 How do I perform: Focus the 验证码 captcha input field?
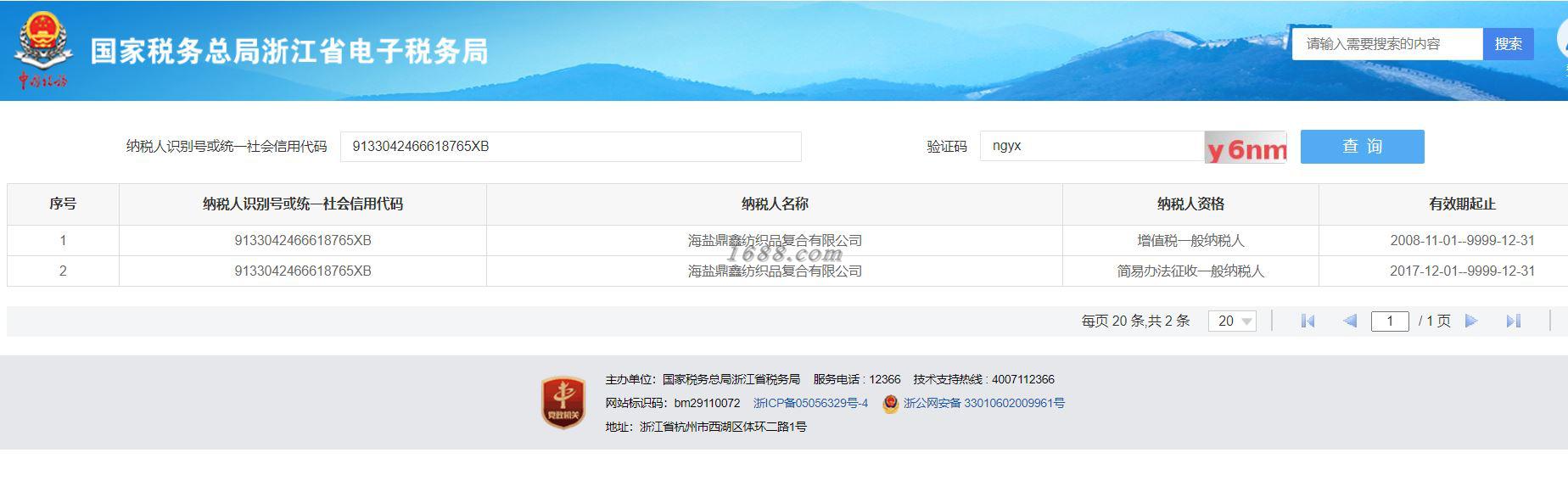coord(1092,146)
